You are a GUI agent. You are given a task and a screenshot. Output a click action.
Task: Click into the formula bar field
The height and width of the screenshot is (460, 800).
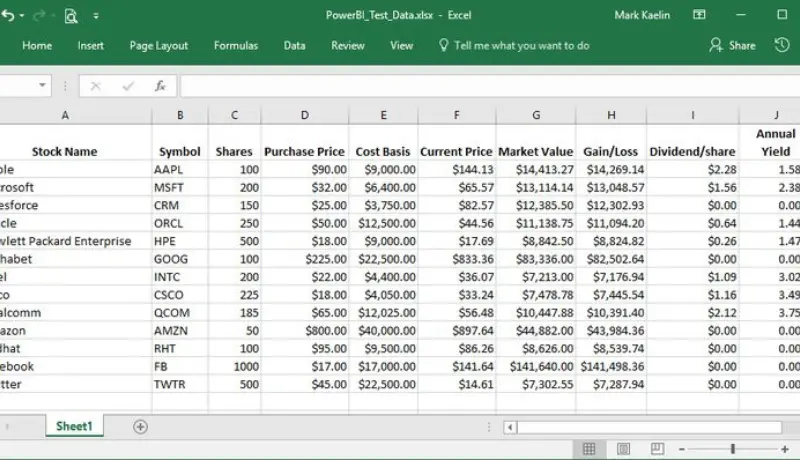490,86
